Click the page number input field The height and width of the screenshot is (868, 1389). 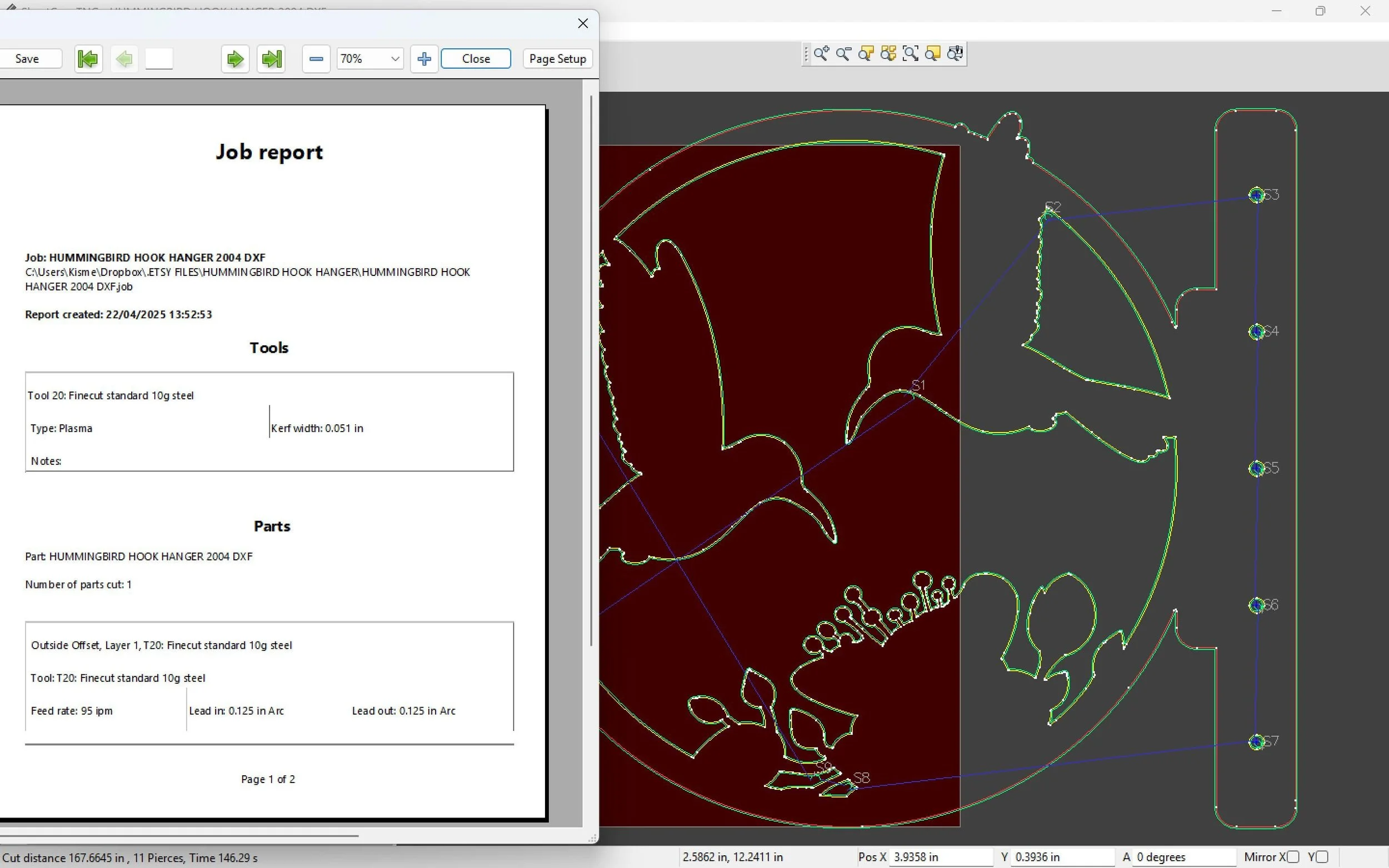click(x=159, y=58)
